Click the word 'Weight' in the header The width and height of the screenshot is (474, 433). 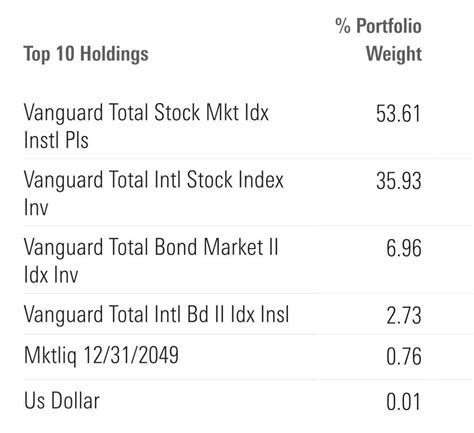pyautogui.click(x=394, y=54)
